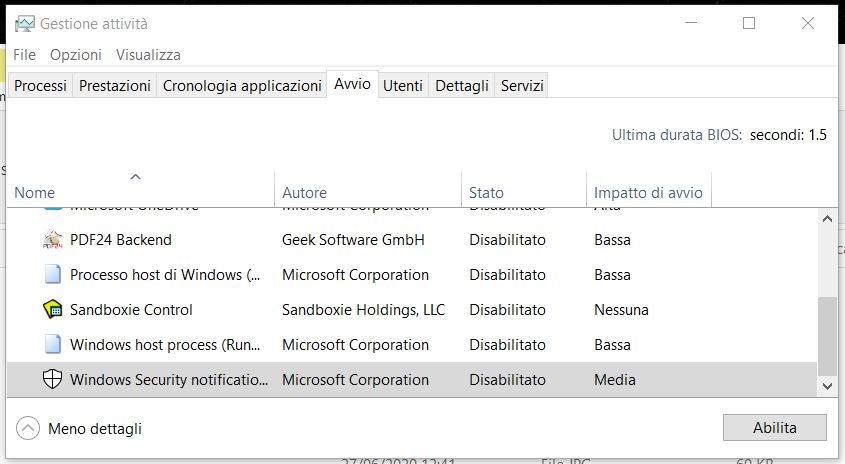Open the File menu

click(25, 55)
